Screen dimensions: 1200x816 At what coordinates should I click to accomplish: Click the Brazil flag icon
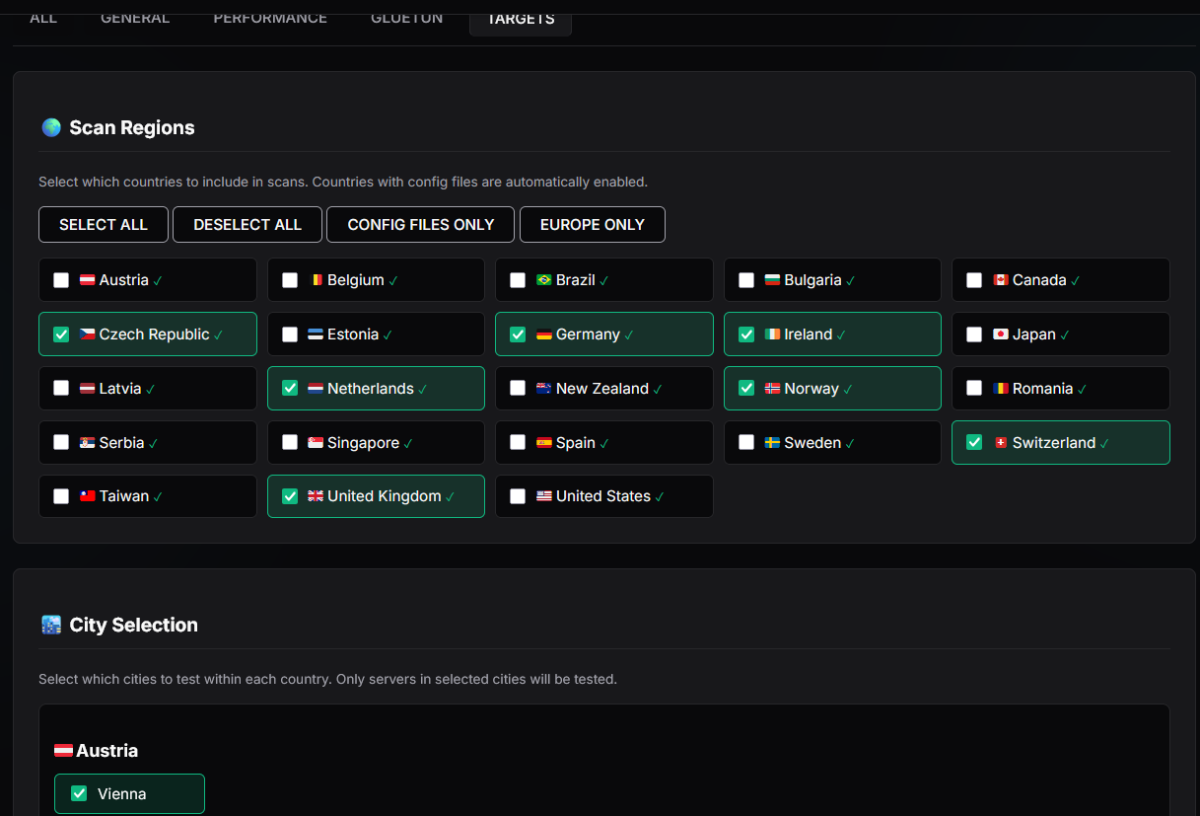point(544,281)
